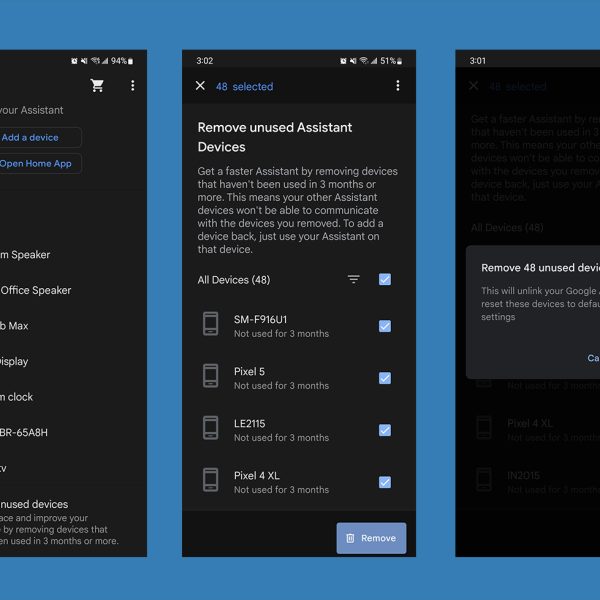Screen dimensions: 600x600
Task: Open the Office Speaker device entry
Action: point(35,290)
